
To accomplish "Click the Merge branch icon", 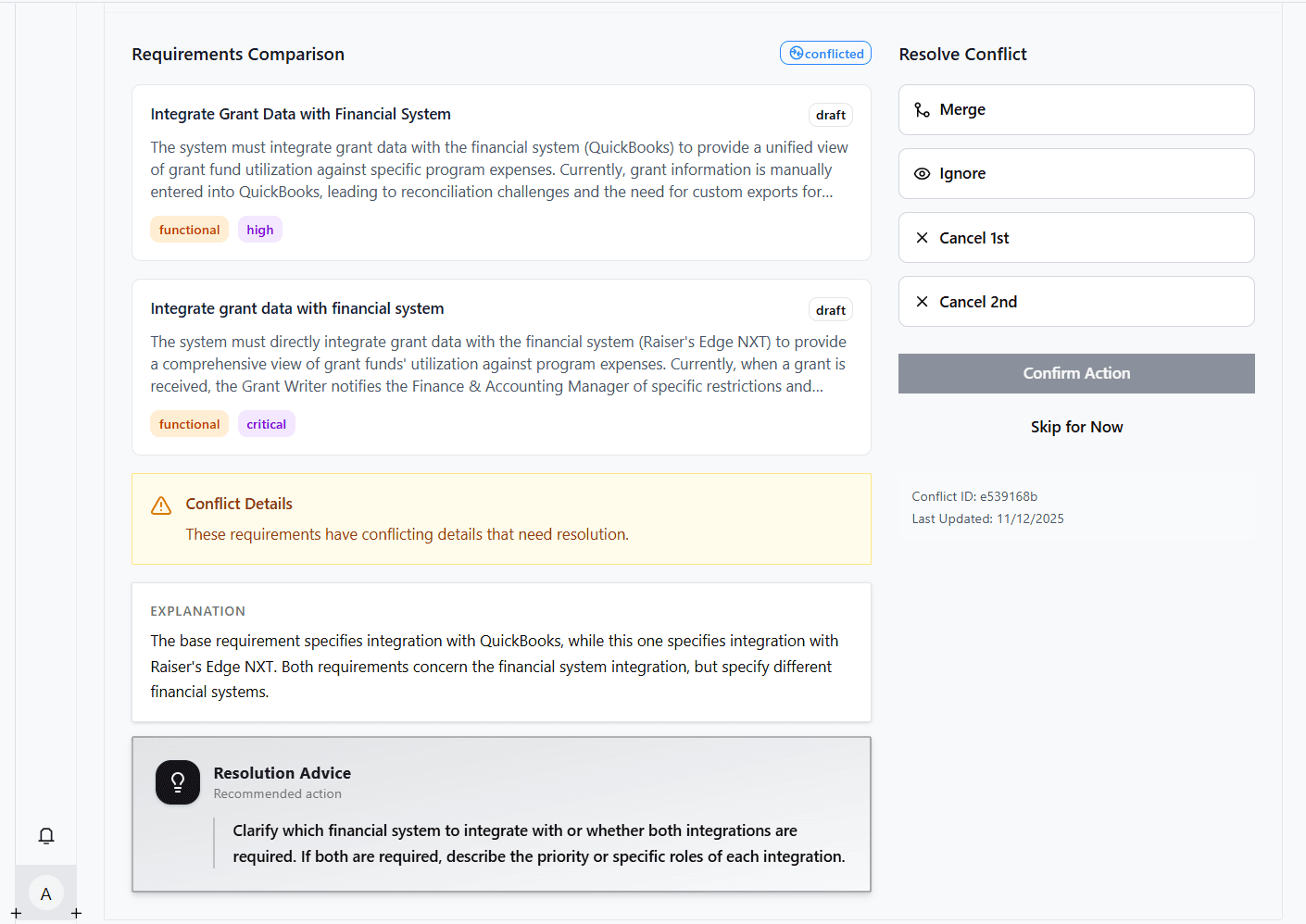I will point(921,109).
